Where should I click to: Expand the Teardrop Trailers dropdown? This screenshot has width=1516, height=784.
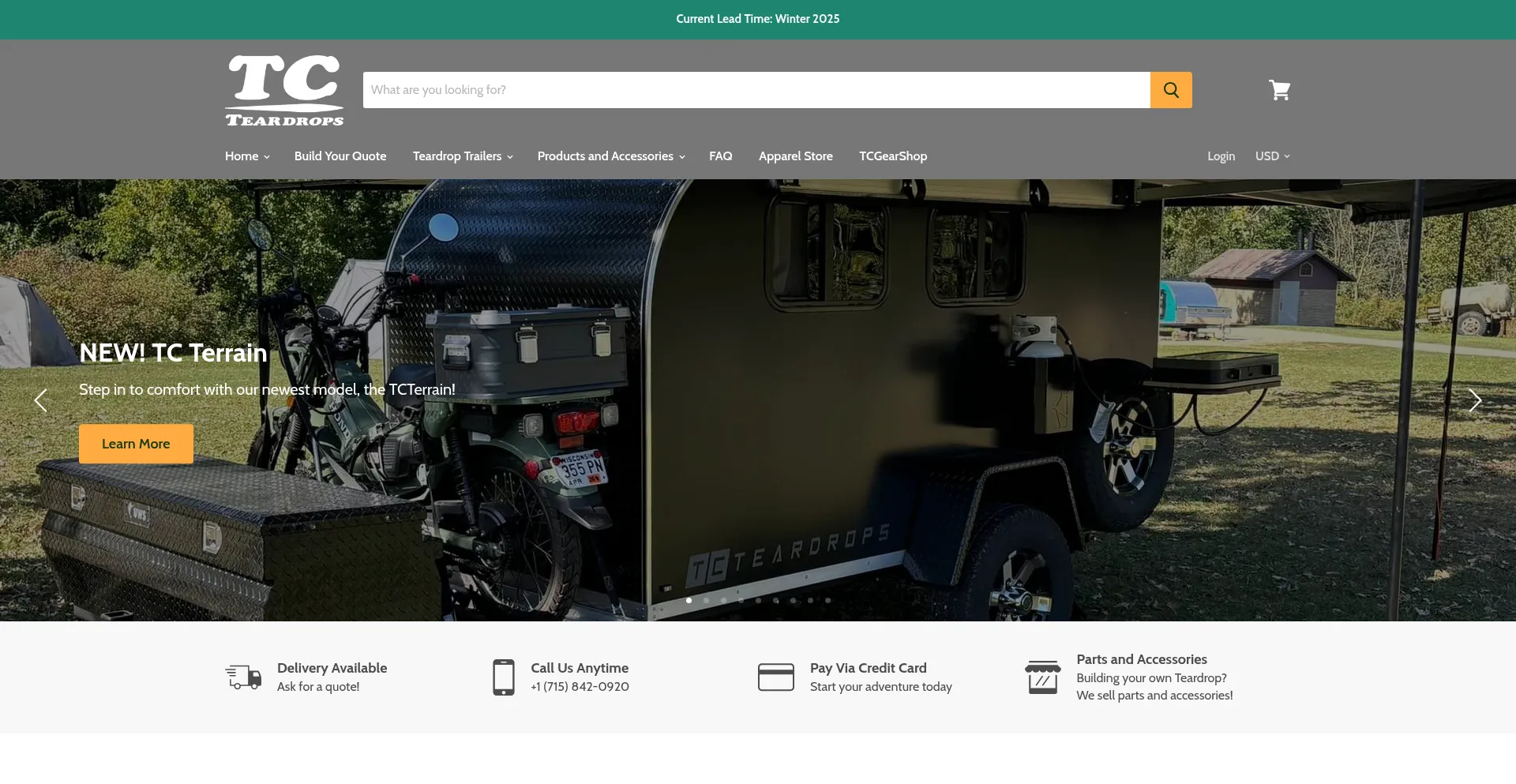pos(463,156)
